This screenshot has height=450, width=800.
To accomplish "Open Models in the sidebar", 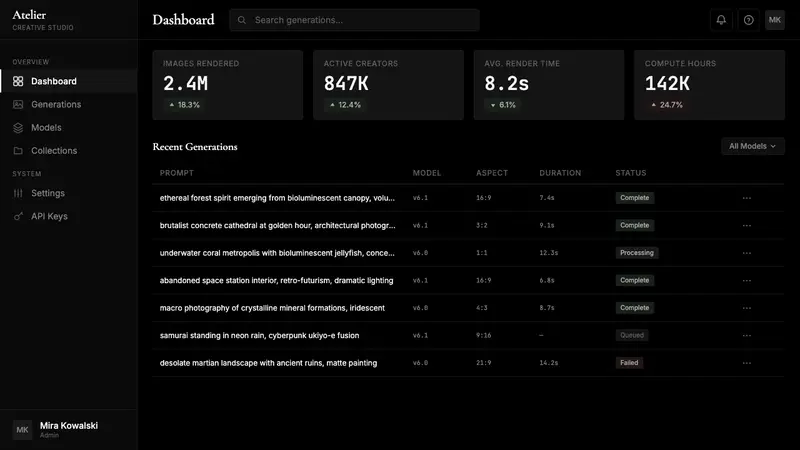I will (x=69, y=128).
